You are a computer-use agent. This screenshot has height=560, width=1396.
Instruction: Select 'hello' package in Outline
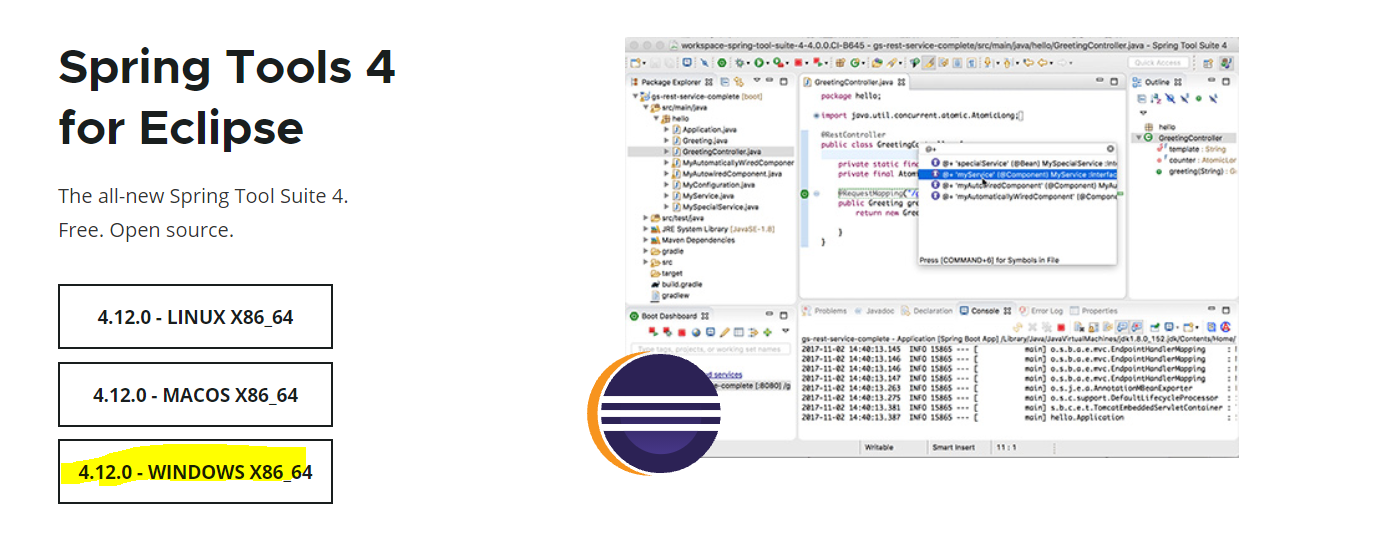(x=1160, y=127)
